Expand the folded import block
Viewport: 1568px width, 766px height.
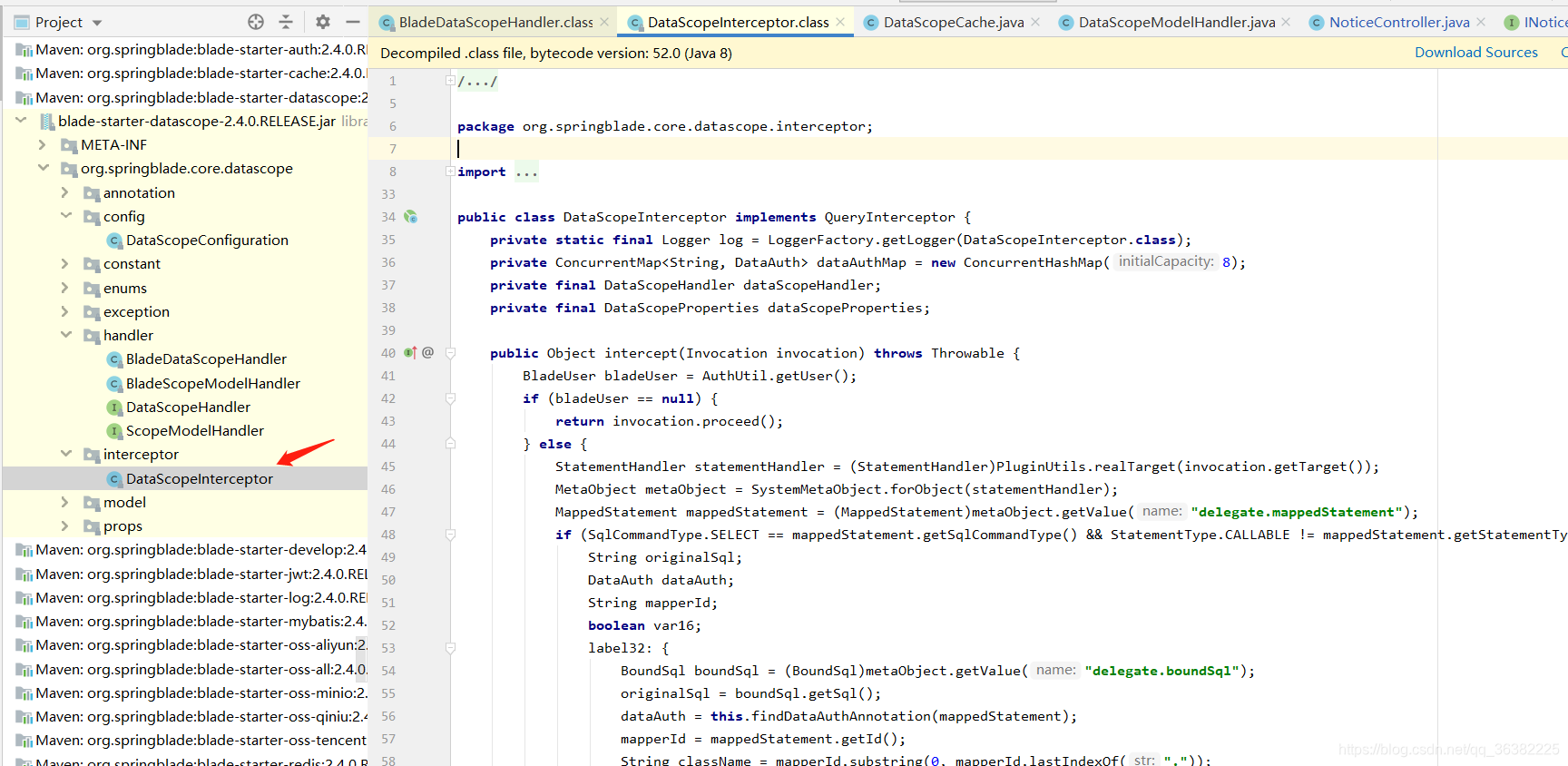click(450, 172)
